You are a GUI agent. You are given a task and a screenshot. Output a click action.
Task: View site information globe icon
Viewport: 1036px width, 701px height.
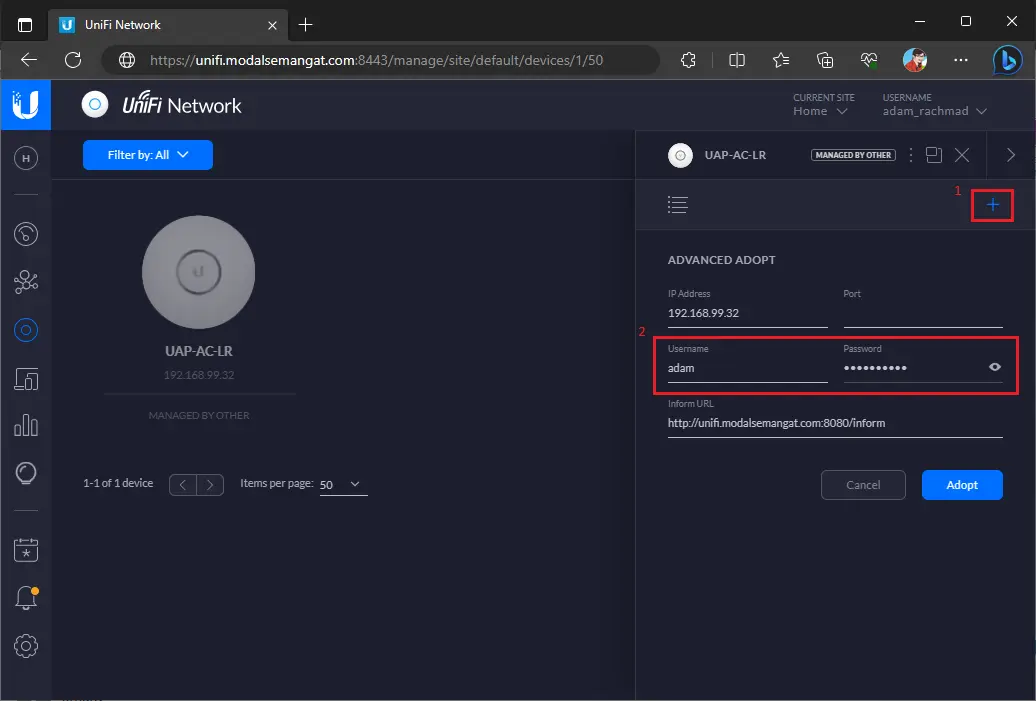[127, 60]
